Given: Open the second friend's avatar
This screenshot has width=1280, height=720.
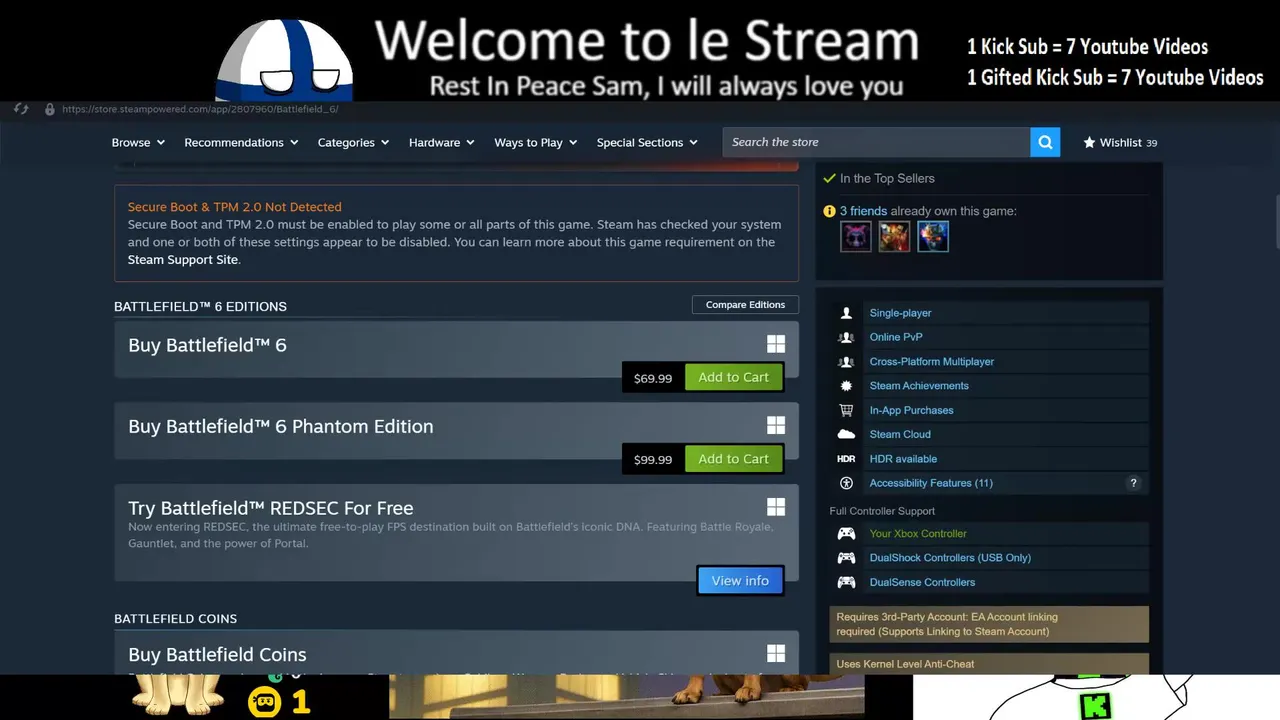Looking at the screenshot, I should pos(894,237).
